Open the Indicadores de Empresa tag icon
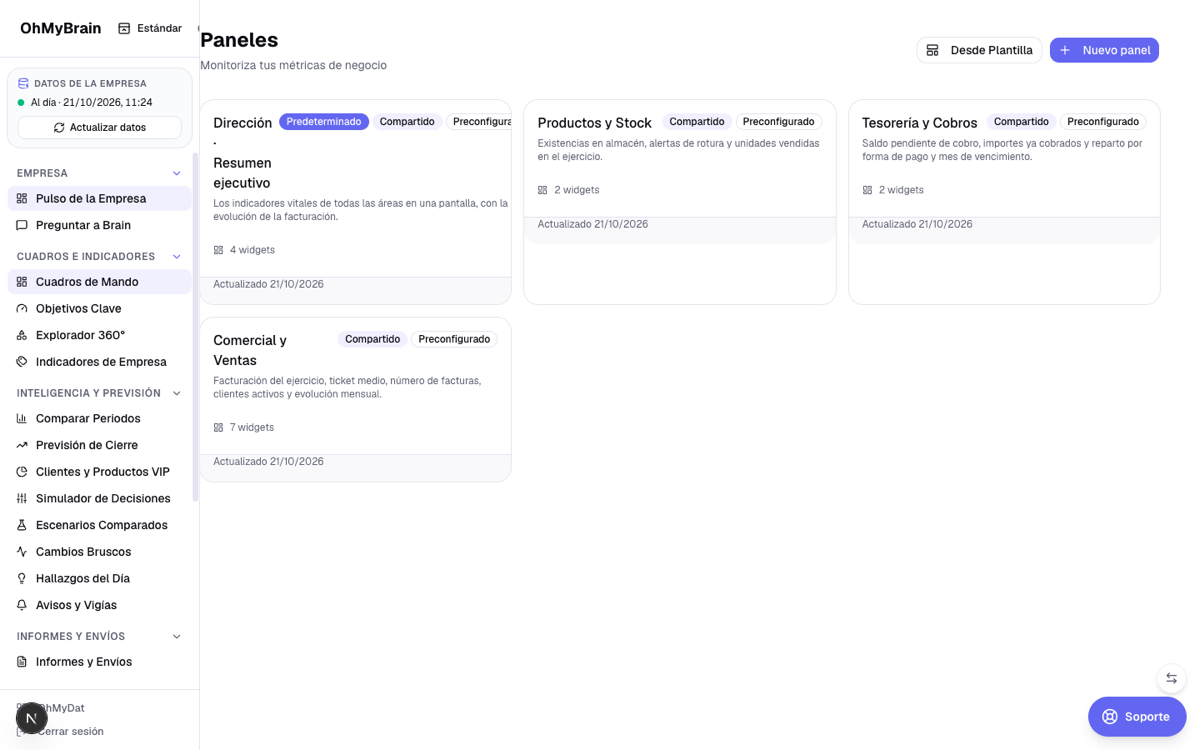The image size is (1200, 750). [x=22, y=362]
